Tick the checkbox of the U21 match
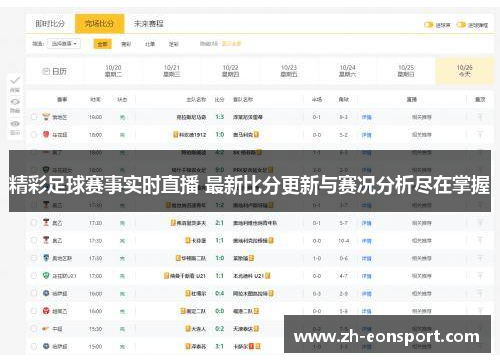Screen dimensions: 500x362 (x=34, y=275)
